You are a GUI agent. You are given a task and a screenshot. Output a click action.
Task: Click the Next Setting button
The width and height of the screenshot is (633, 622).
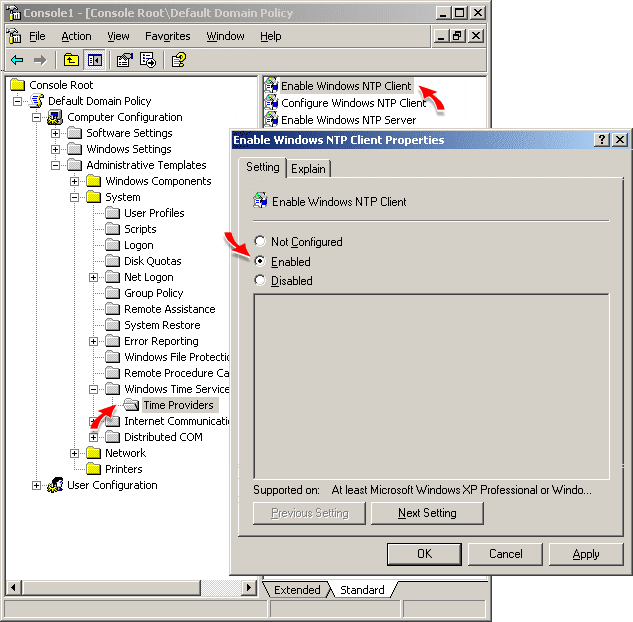click(x=427, y=513)
